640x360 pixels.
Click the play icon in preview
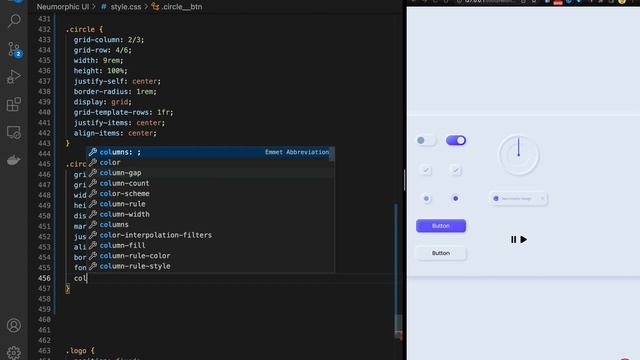524,240
